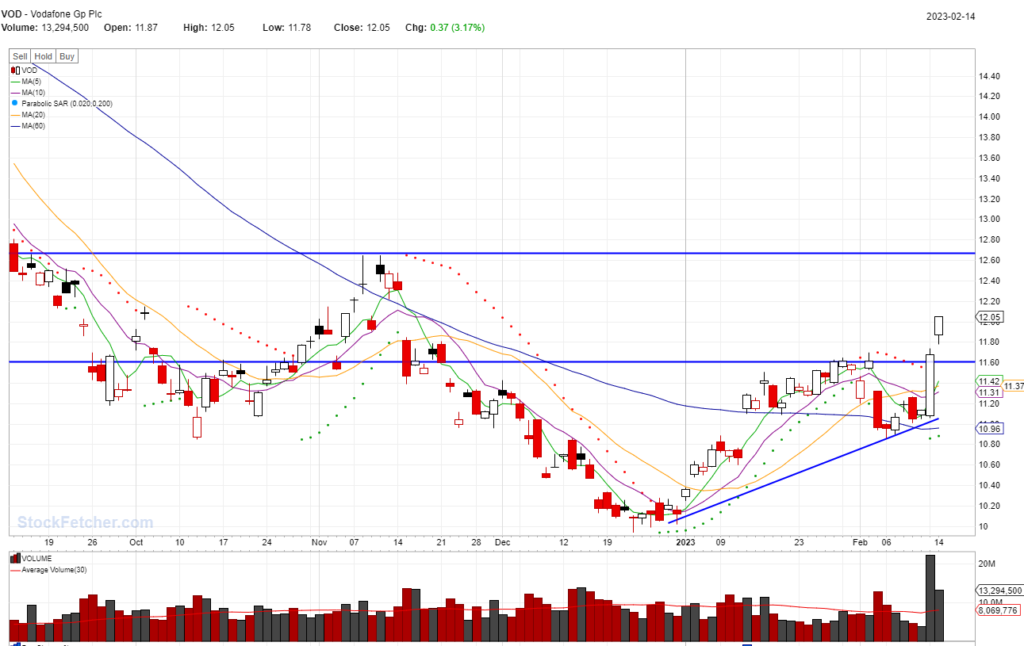Click the 14.40 price axis label
Screen dimensions: 1024x646
[x=989, y=76]
